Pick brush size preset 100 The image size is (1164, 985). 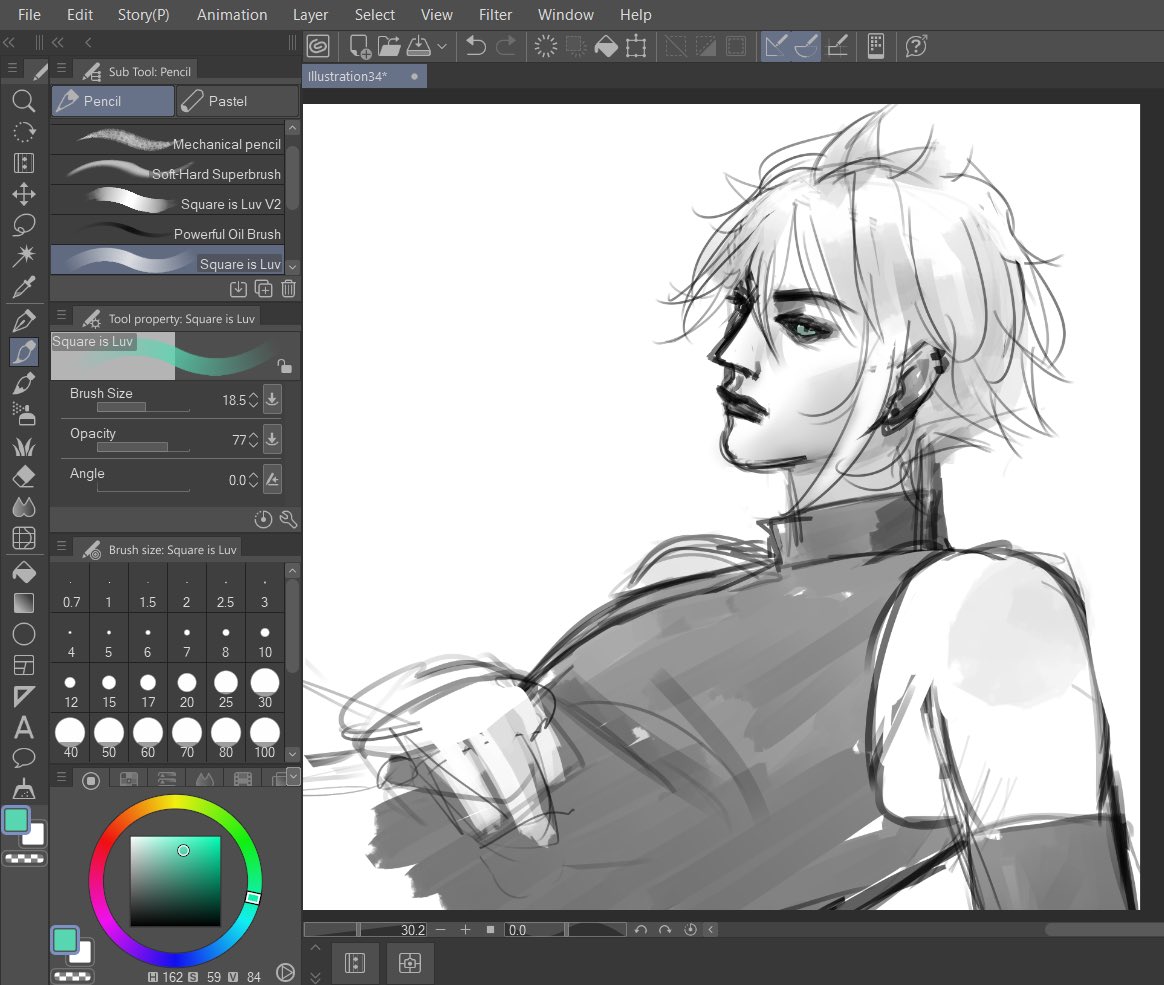[x=265, y=739]
